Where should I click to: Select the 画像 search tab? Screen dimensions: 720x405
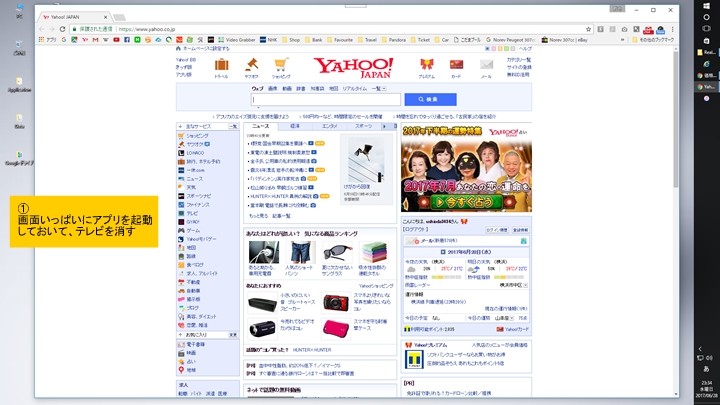(x=272, y=89)
